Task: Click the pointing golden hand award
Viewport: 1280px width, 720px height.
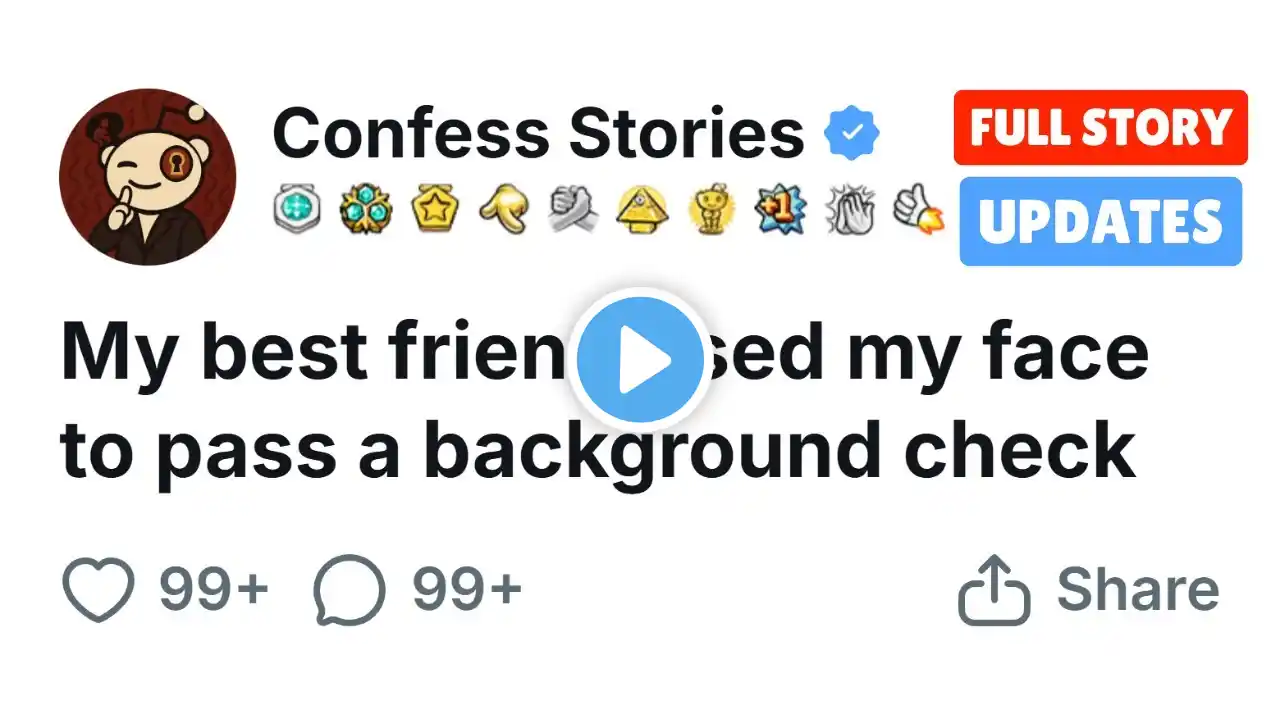Action: click(x=503, y=210)
